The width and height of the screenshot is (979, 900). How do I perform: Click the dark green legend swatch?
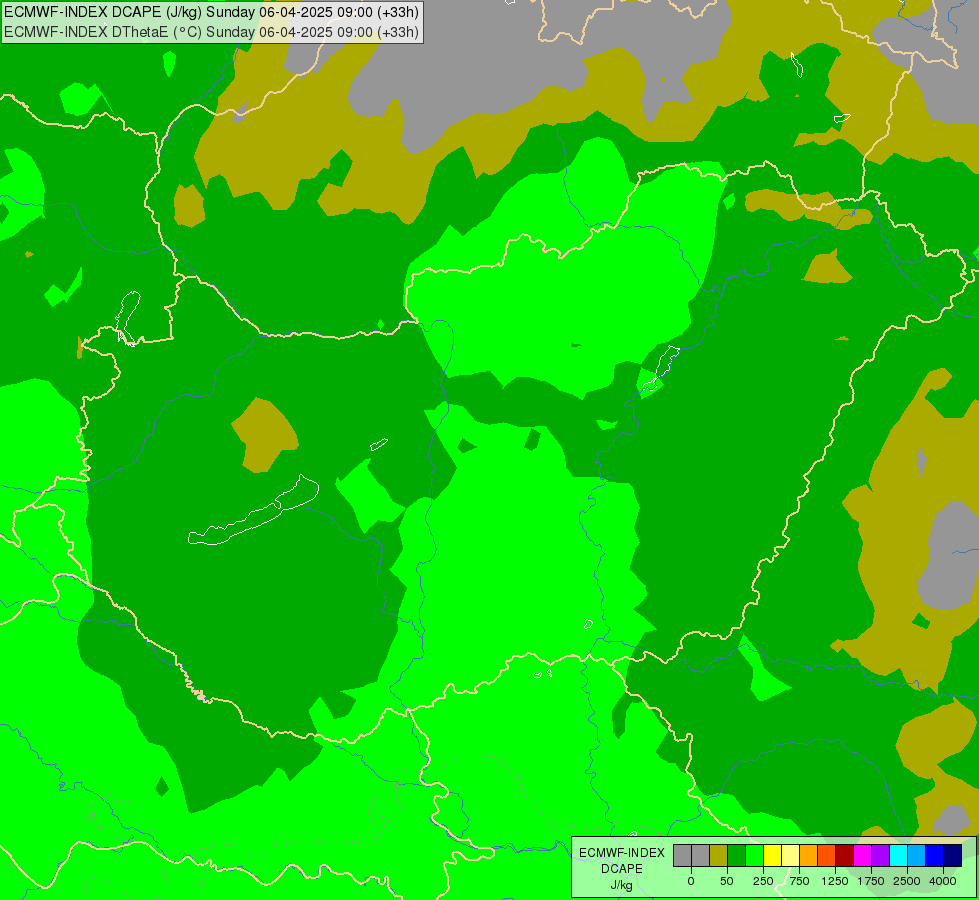click(x=737, y=856)
